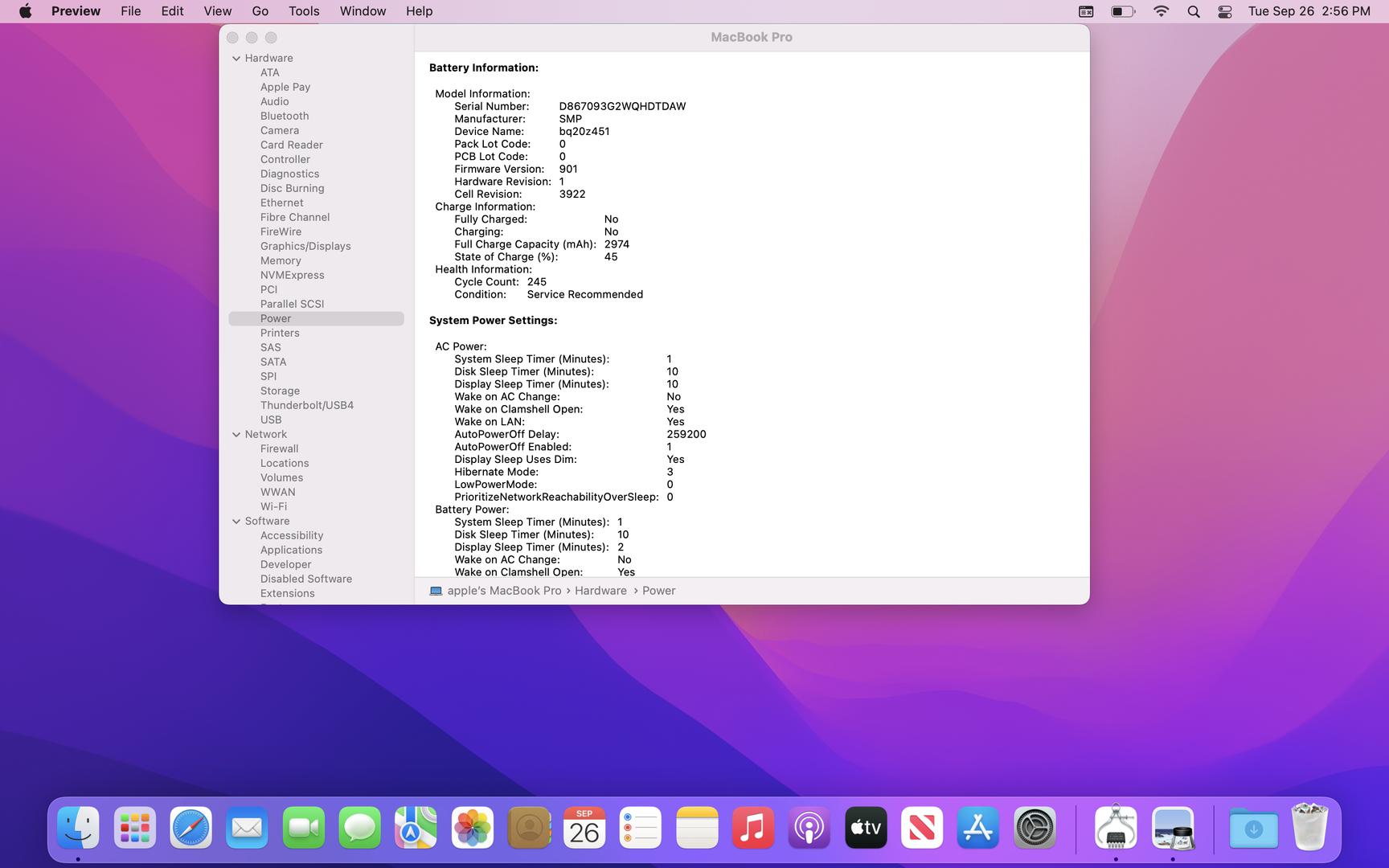Click serial number D867093G2WQHDTDAW

point(622,106)
